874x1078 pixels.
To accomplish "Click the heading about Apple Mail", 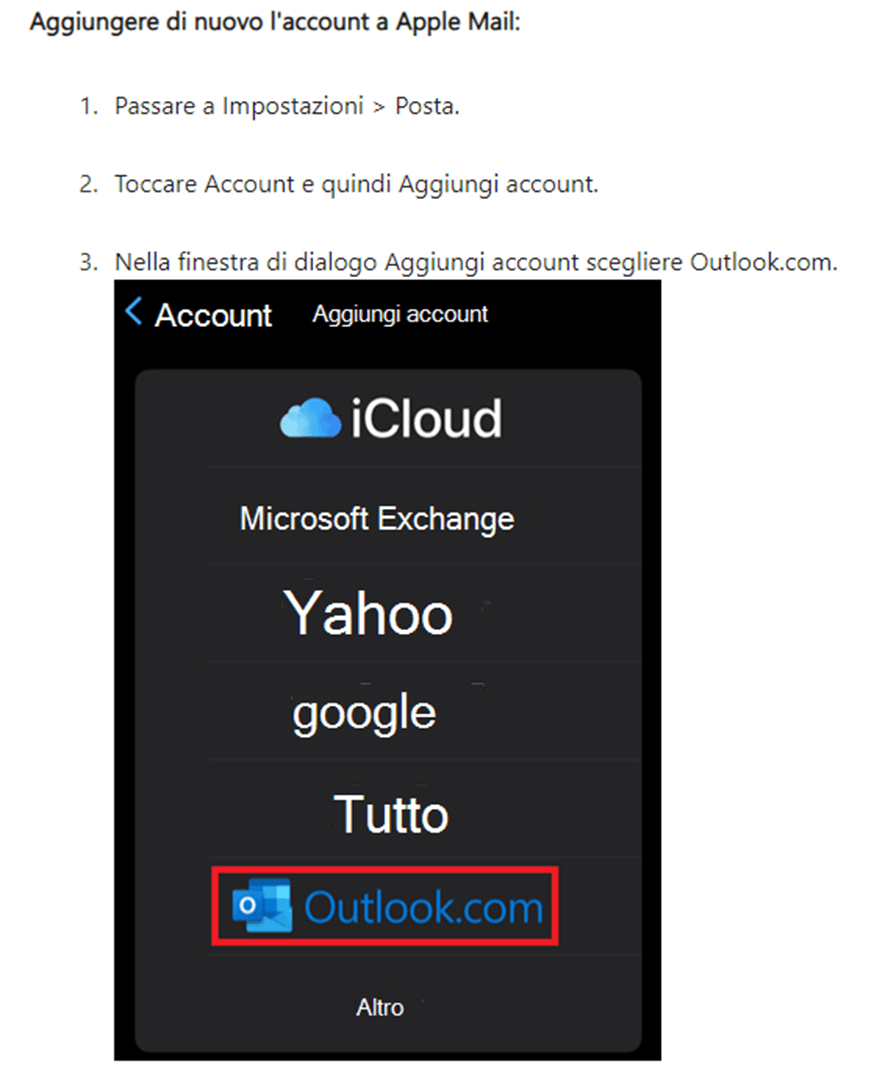I will (275, 22).
